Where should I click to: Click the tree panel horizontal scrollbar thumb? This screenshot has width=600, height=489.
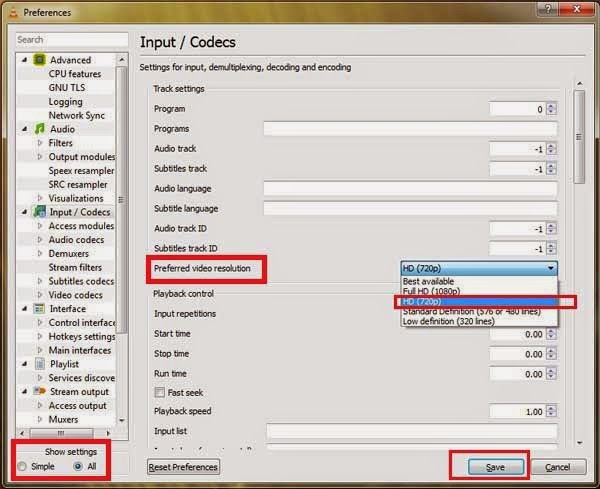[61, 433]
